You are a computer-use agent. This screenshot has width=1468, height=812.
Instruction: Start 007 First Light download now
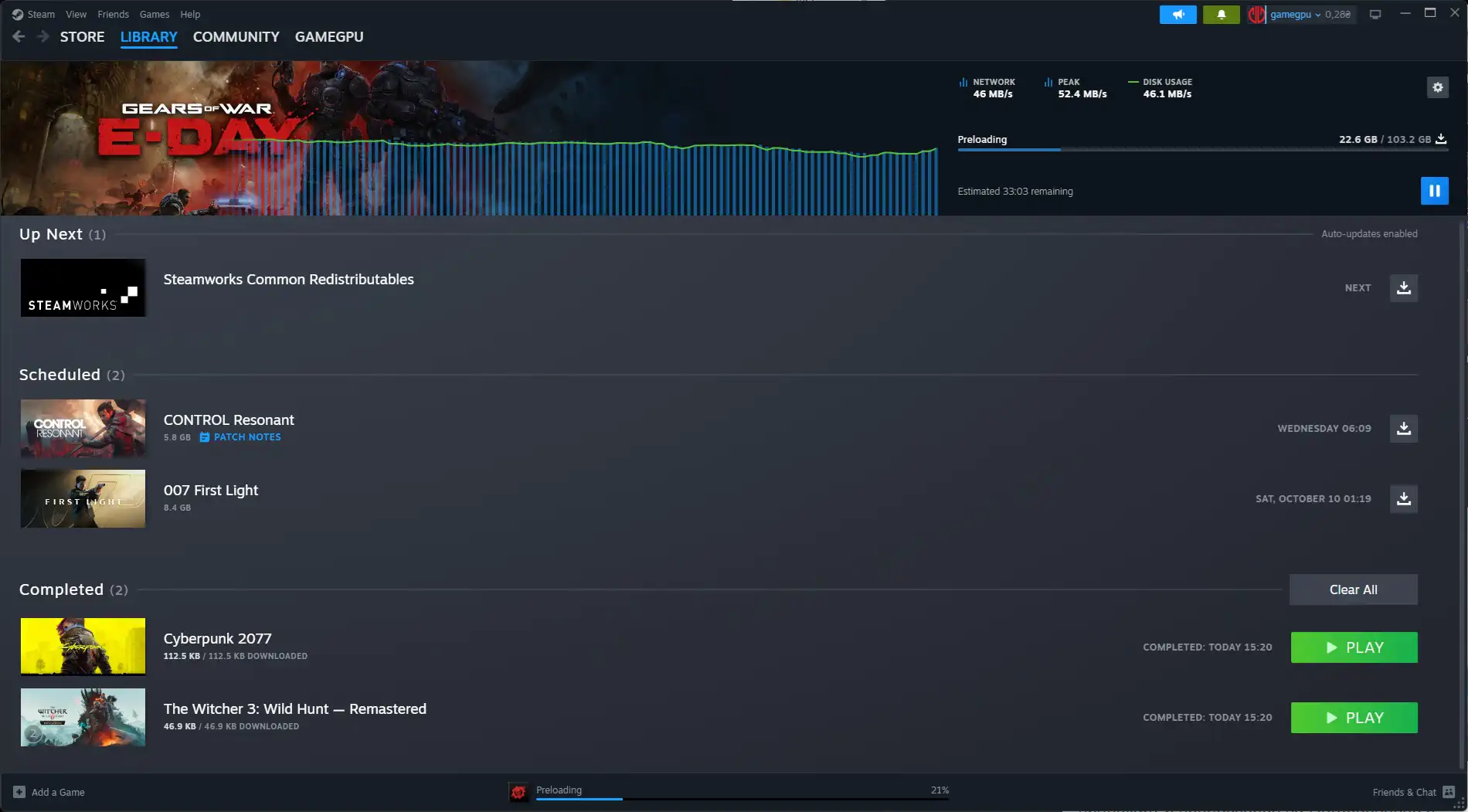(1403, 499)
